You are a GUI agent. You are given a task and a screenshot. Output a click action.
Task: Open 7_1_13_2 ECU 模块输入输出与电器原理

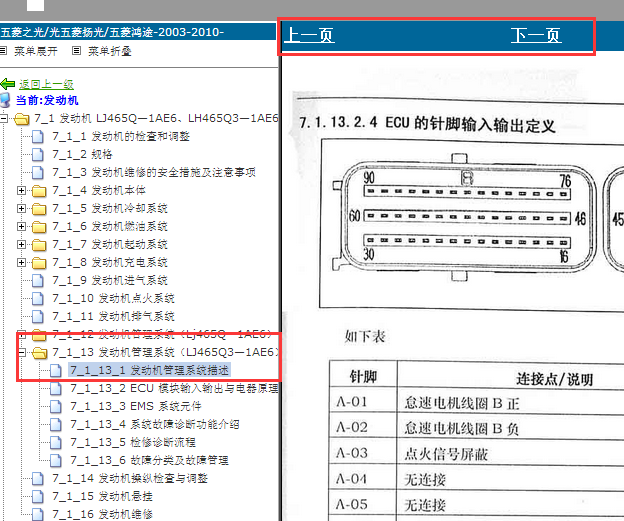tap(174, 388)
